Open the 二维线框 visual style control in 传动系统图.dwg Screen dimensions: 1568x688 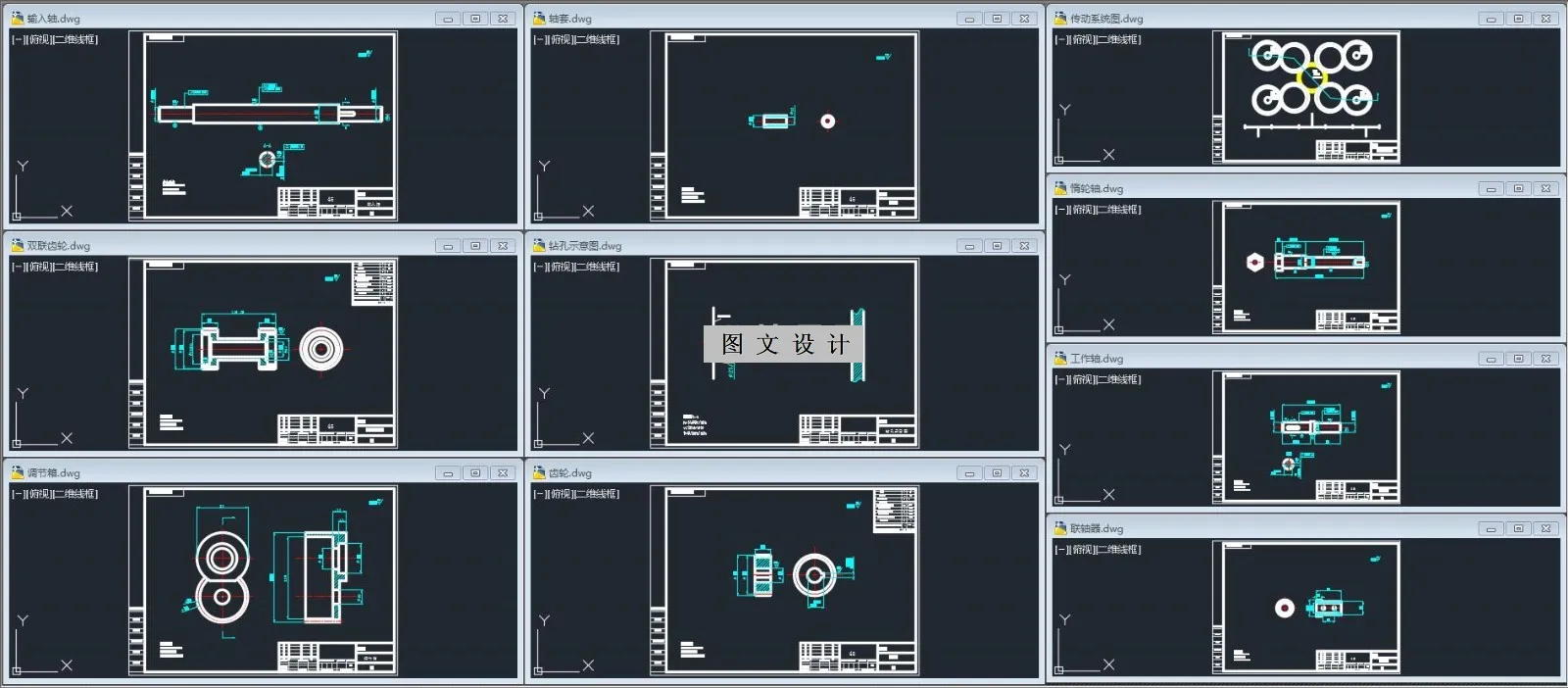(1117, 40)
